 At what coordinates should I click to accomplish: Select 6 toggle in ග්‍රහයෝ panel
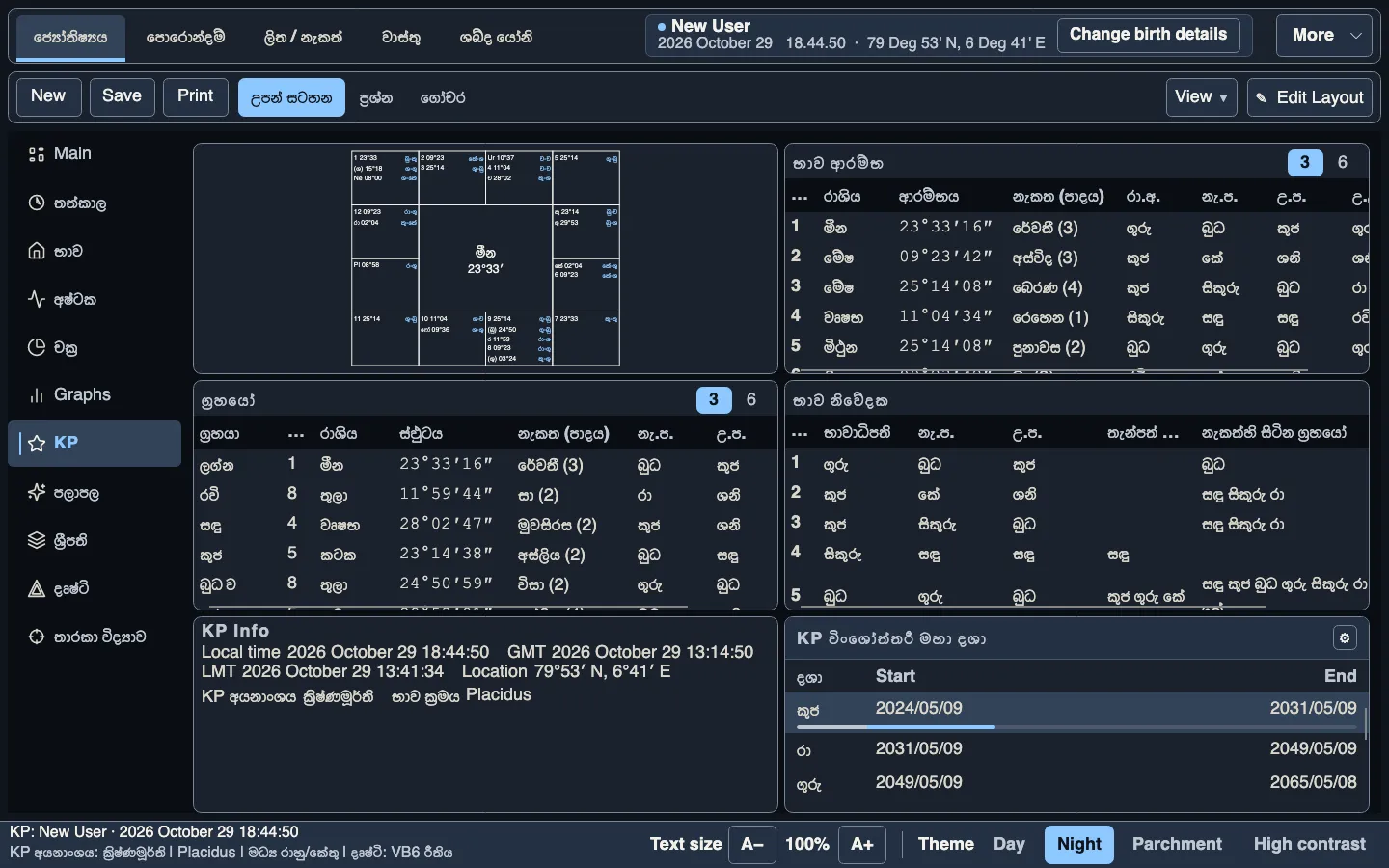pyautogui.click(x=751, y=399)
